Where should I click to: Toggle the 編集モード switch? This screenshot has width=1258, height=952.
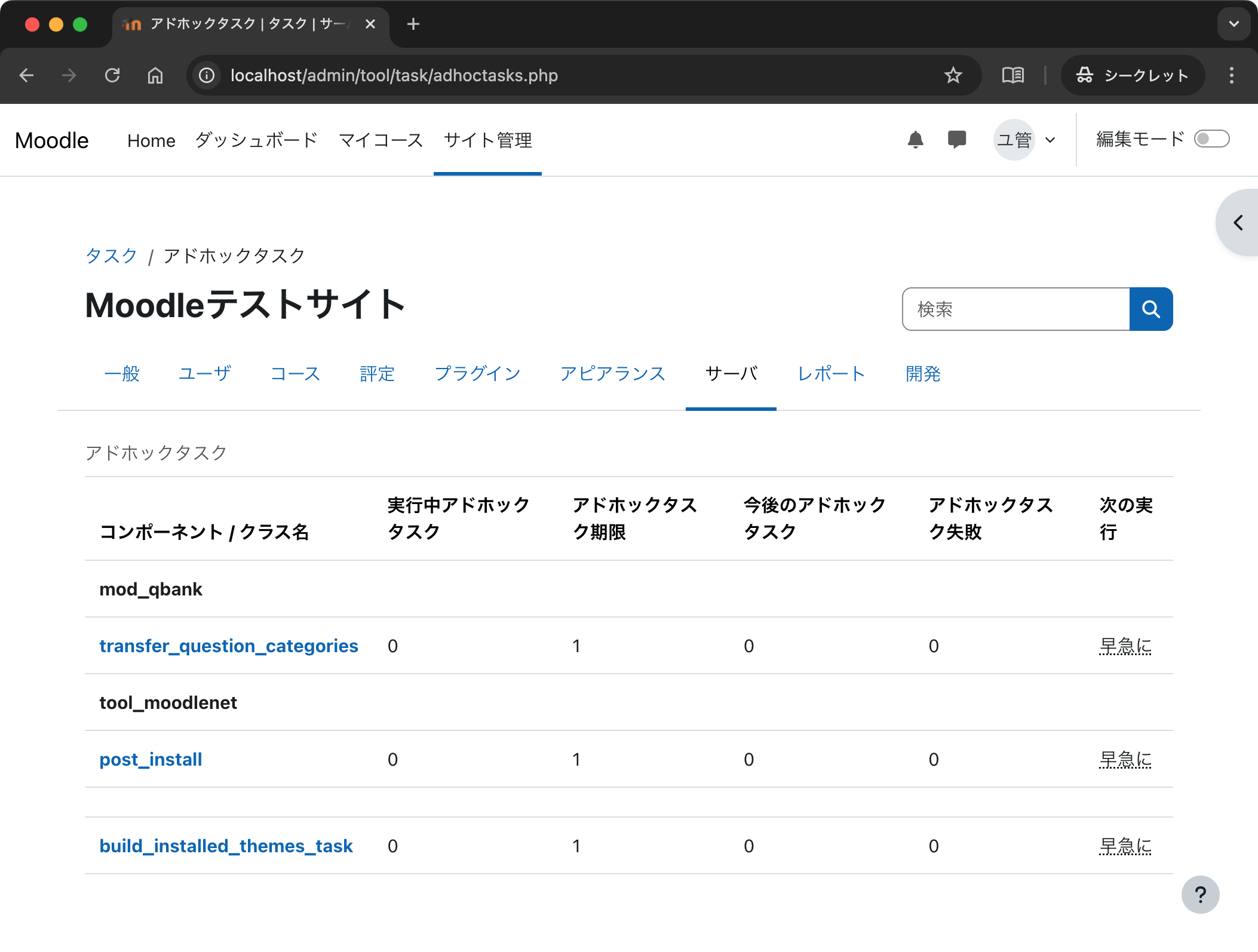pyautogui.click(x=1211, y=139)
